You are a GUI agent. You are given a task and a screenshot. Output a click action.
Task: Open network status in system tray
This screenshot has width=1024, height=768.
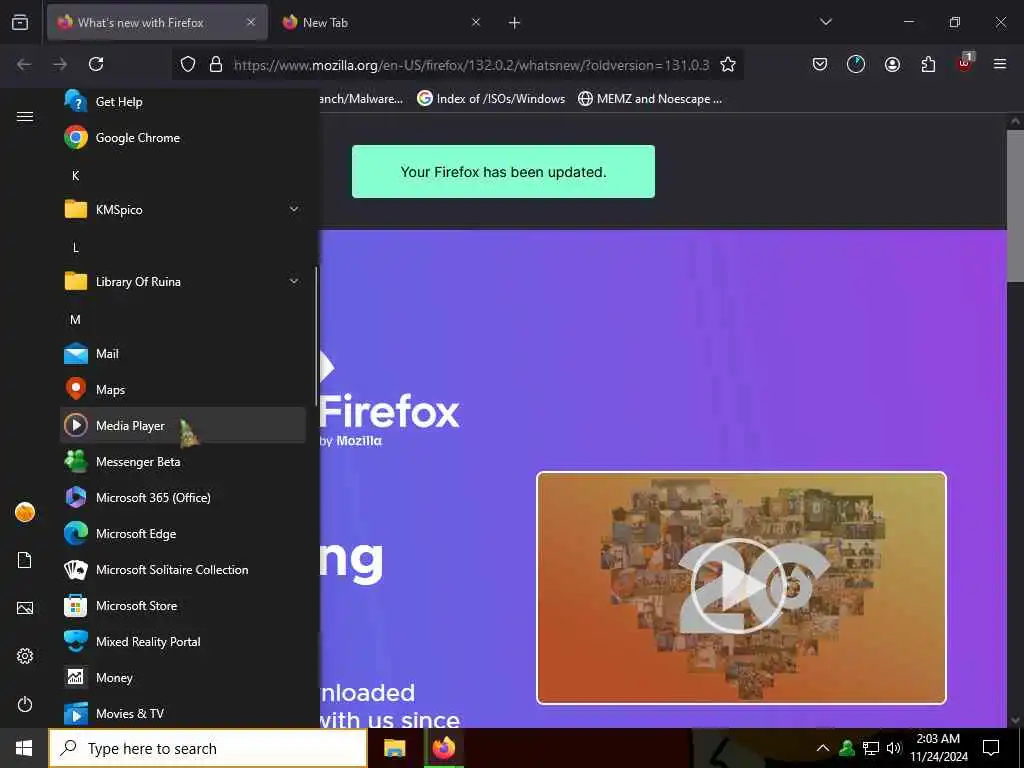[x=871, y=748]
